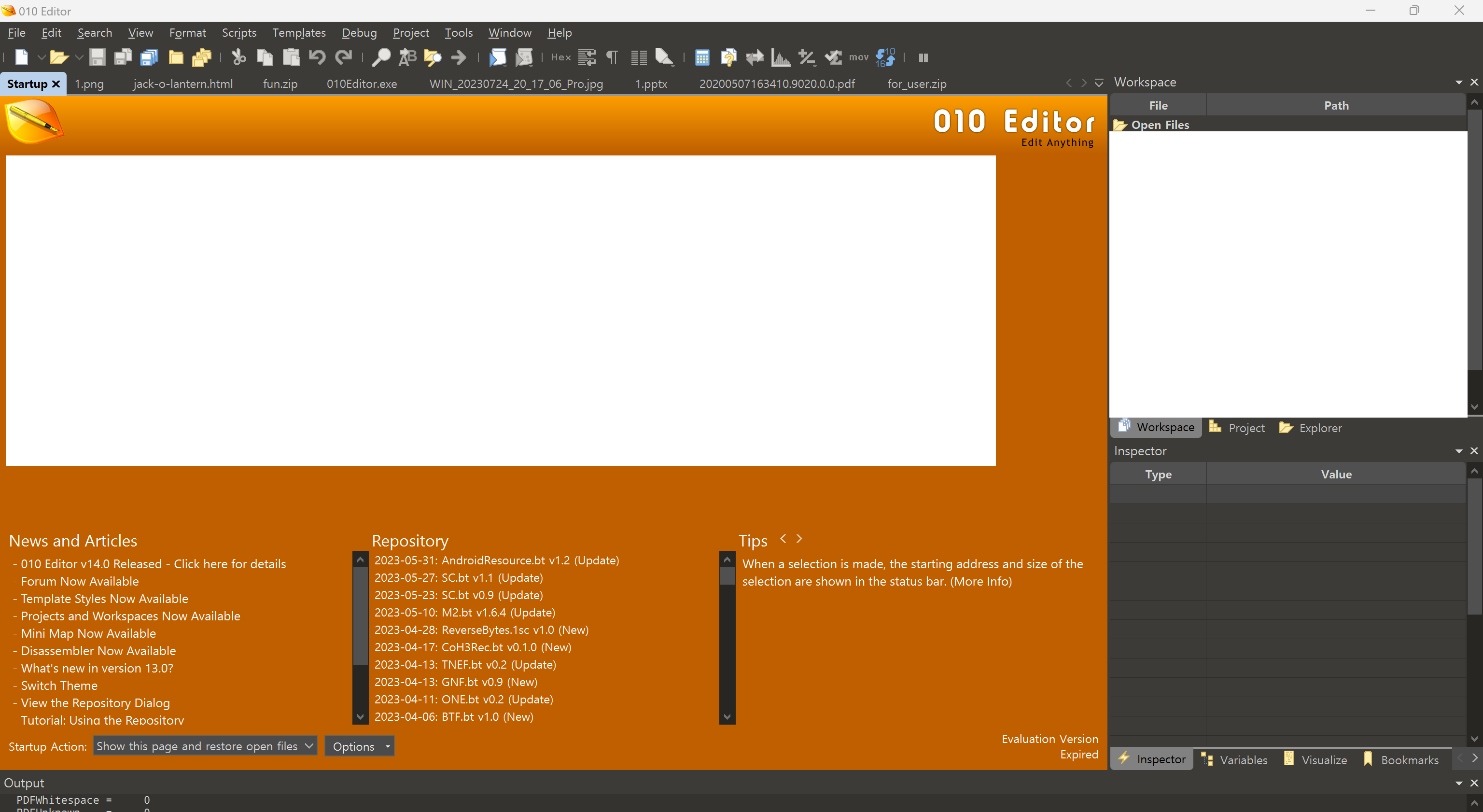The image size is (1483, 812).
Task: Toggle the word wrap icon
Action: [x=587, y=57]
